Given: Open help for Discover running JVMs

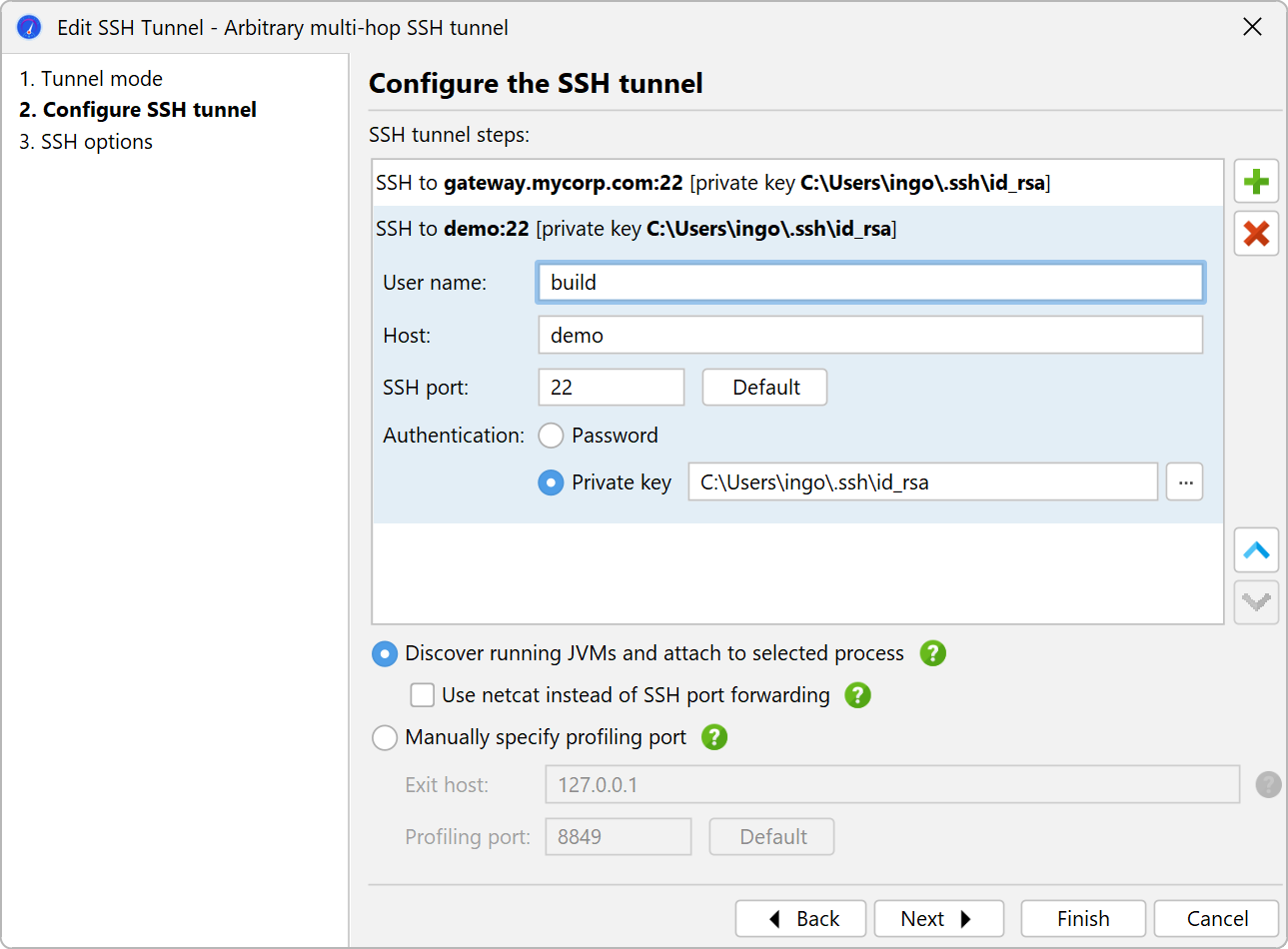Looking at the screenshot, I should pyautogui.click(x=932, y=653).
